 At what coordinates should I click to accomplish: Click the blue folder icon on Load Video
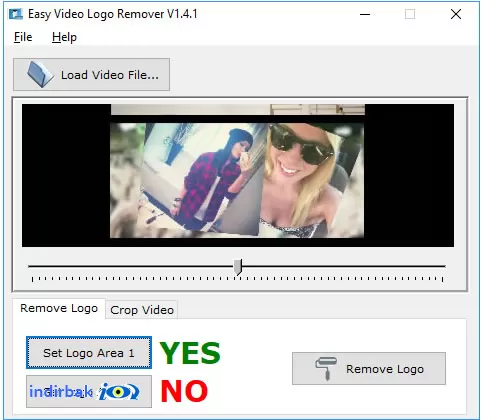[40, 75]
